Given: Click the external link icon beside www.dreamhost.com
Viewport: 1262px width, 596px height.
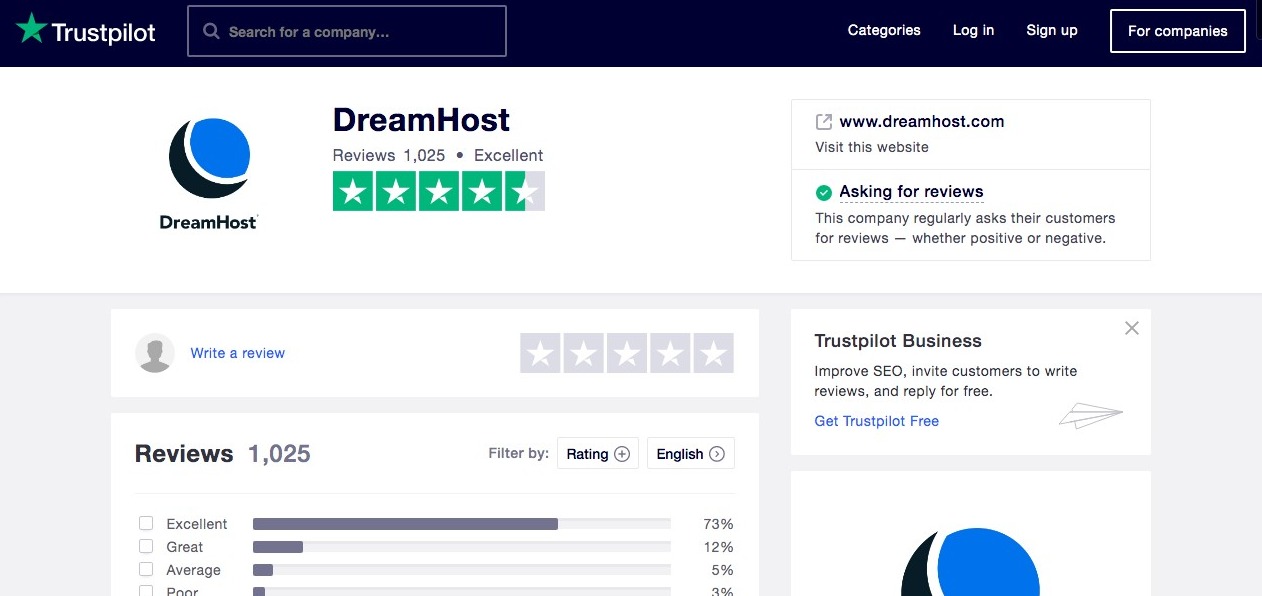Looking at the screenshot, I should point(824,122).
